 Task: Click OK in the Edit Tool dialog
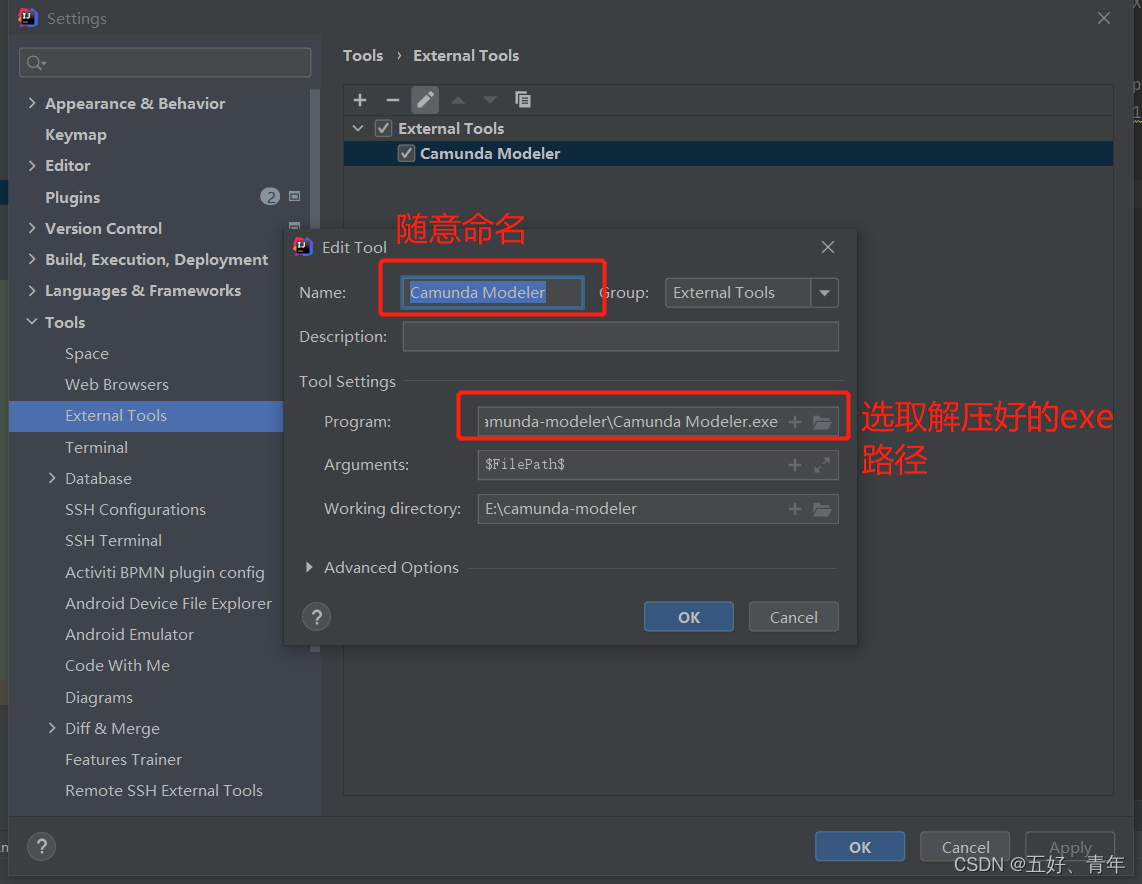[x=688, y=617]
